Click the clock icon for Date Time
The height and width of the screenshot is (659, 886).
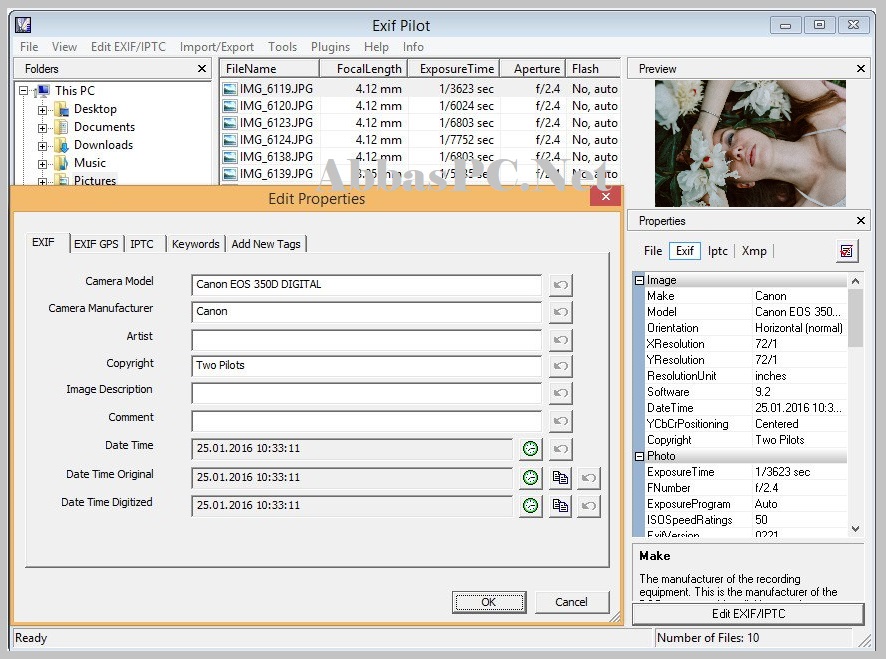click(531, 449)
